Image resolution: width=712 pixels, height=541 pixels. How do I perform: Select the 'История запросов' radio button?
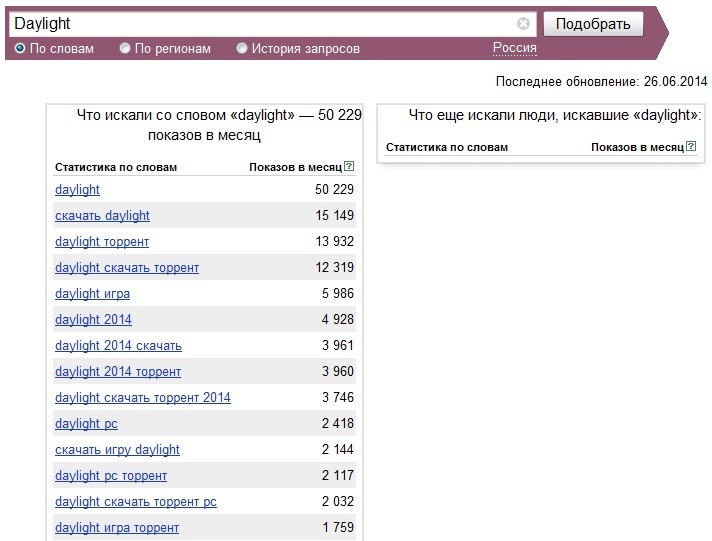[x=242, y=48]
